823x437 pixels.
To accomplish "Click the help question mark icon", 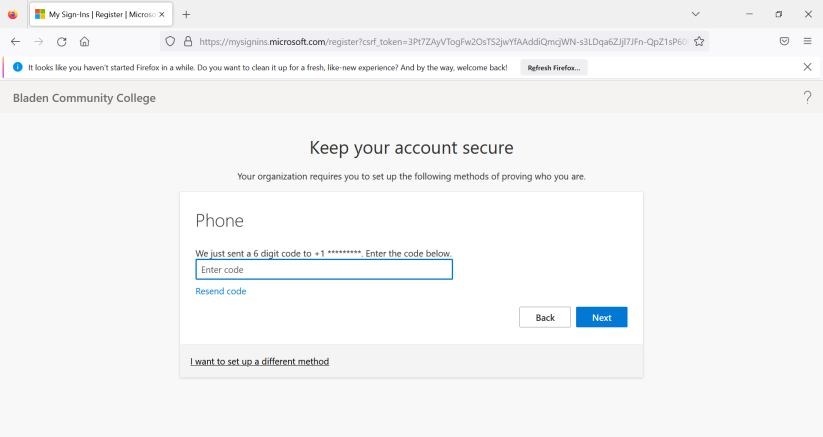I will (807, 97).
